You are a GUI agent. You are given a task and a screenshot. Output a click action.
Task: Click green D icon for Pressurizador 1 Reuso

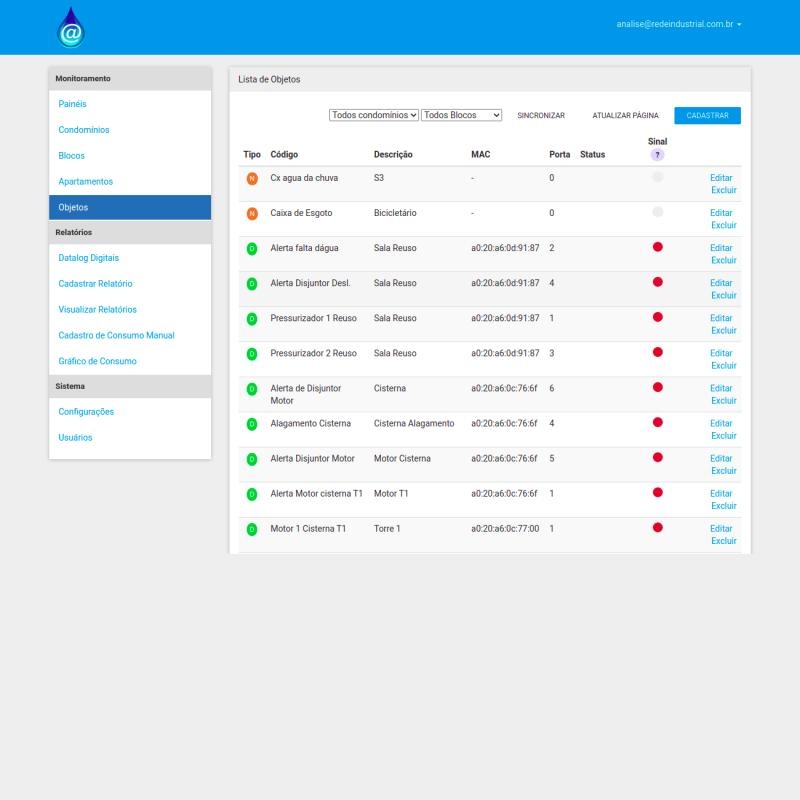pyautogui.click(x=252, y=318)
